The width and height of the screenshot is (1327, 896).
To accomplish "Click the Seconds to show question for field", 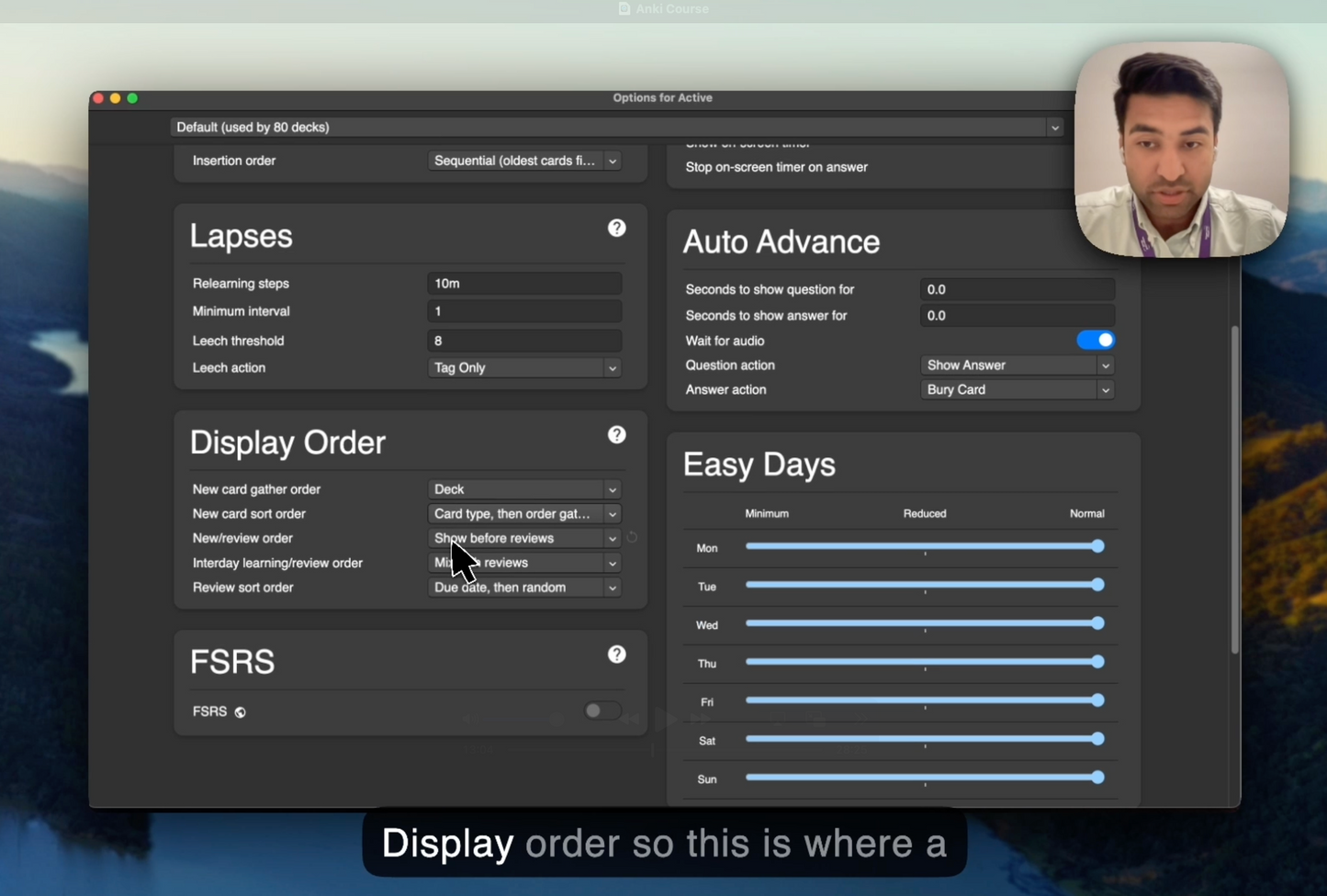I will (1017, 289).
